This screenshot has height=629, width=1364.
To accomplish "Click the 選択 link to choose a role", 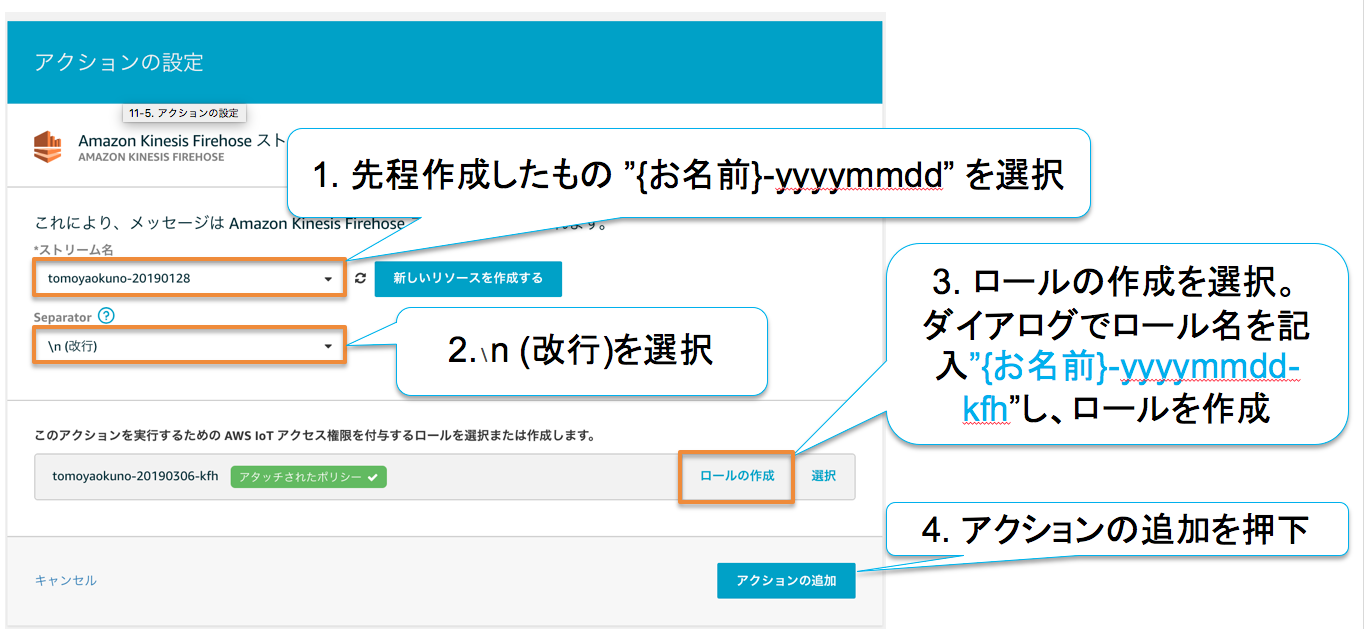I will point(824,476).
